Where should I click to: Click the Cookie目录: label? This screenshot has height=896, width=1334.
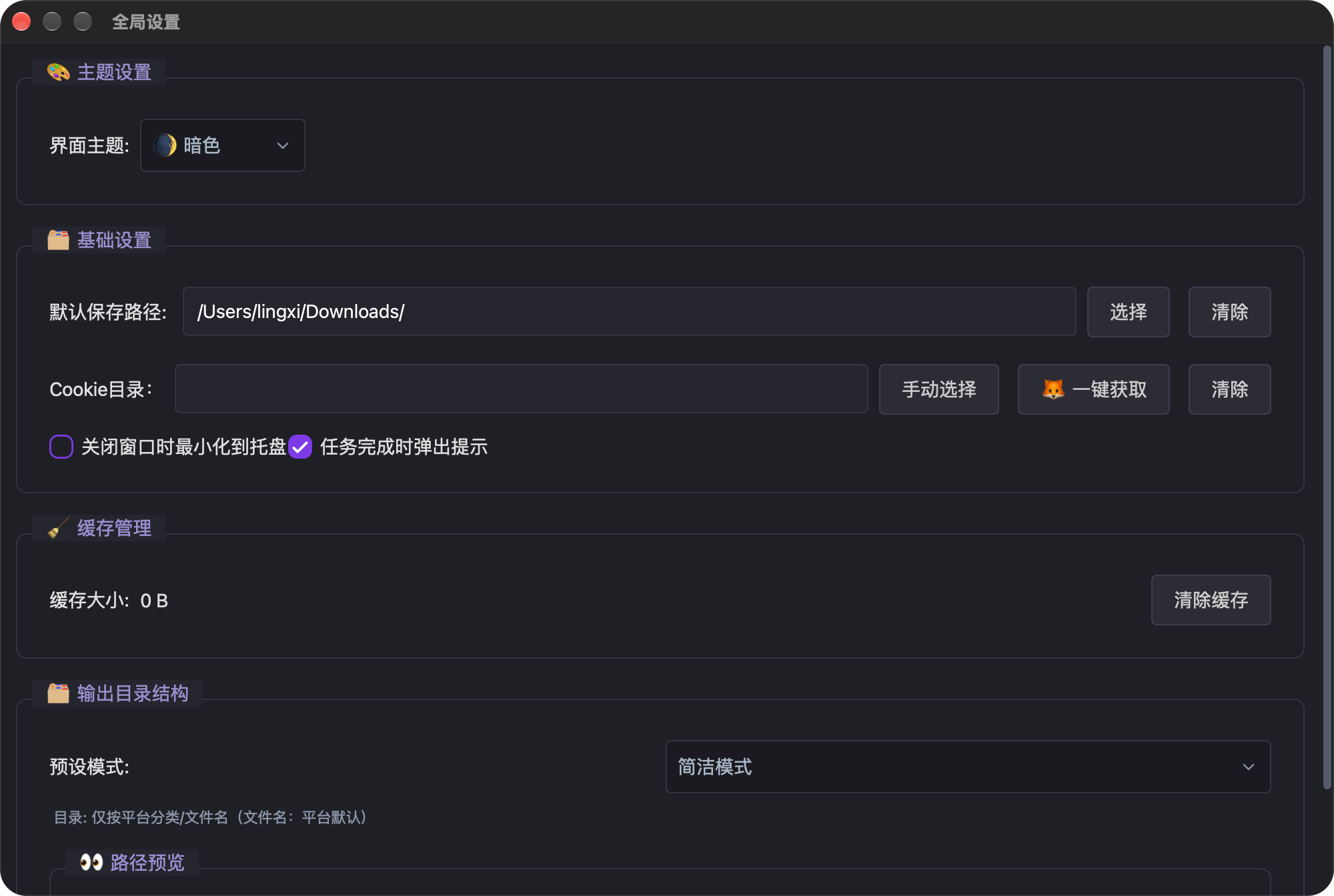click(x=101, y=389)
